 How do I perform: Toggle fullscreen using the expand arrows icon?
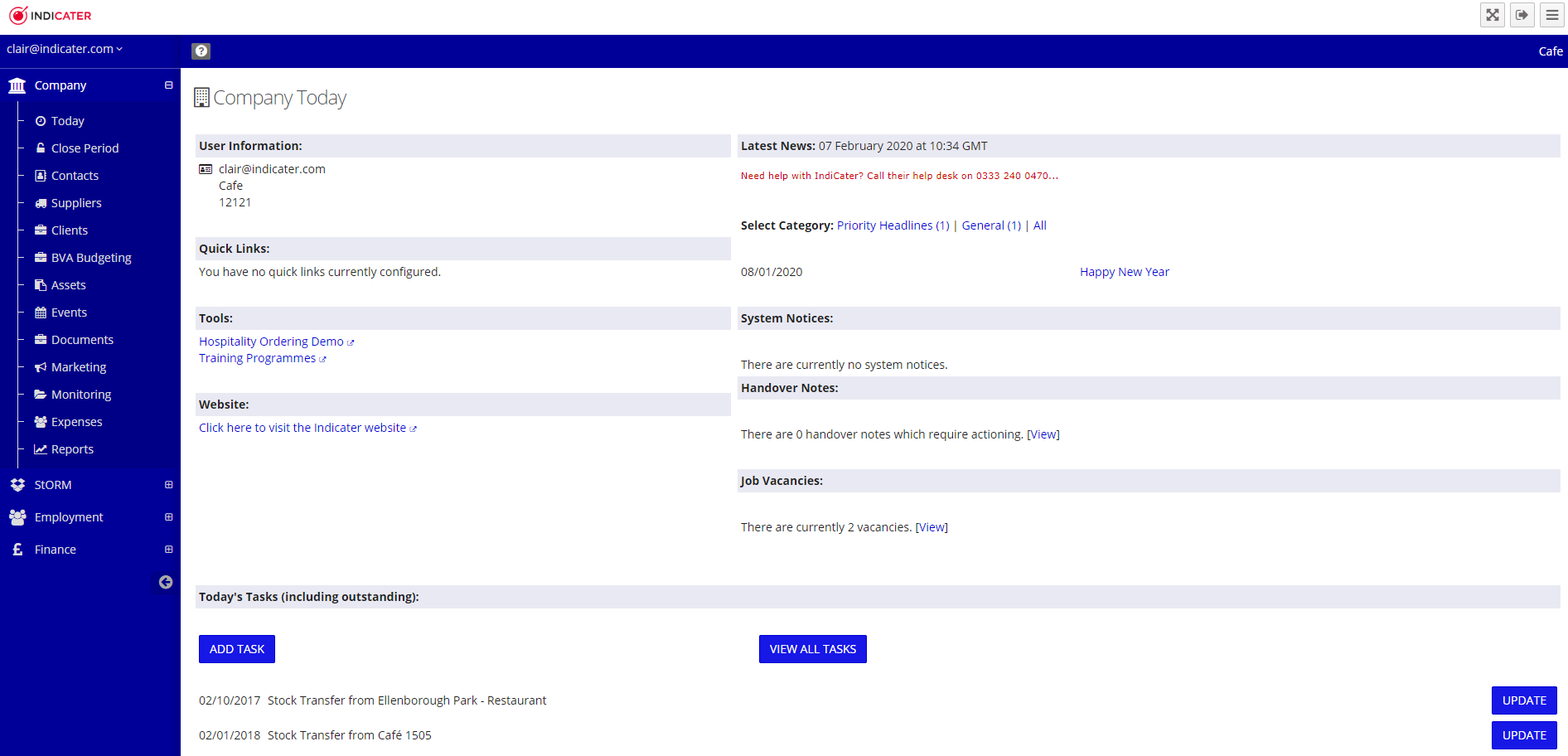coord(1493,15)
